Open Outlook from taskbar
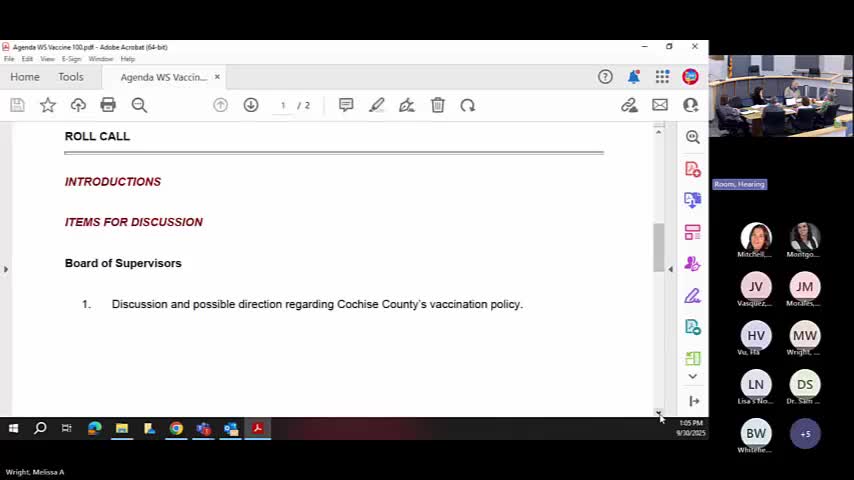 231,429
